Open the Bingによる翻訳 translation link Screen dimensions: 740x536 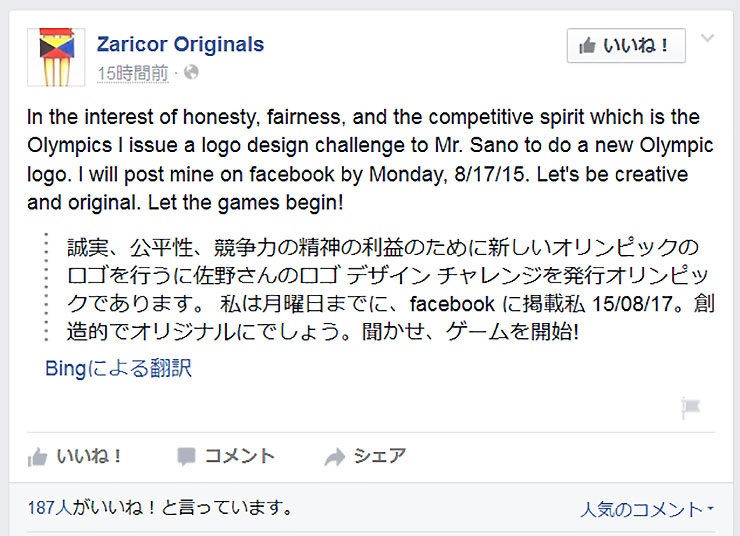[118, 368]
